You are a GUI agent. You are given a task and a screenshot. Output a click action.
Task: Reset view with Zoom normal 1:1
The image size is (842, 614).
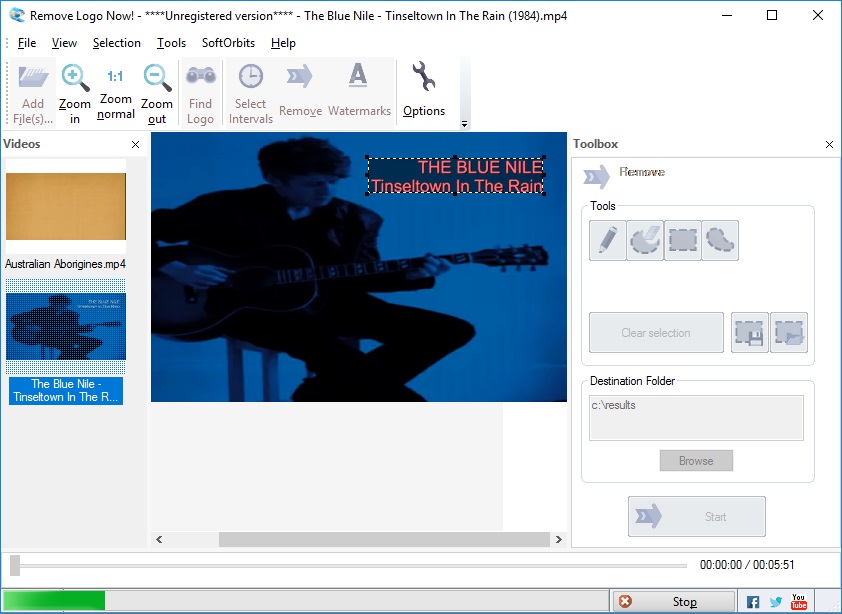pos(115,92)
